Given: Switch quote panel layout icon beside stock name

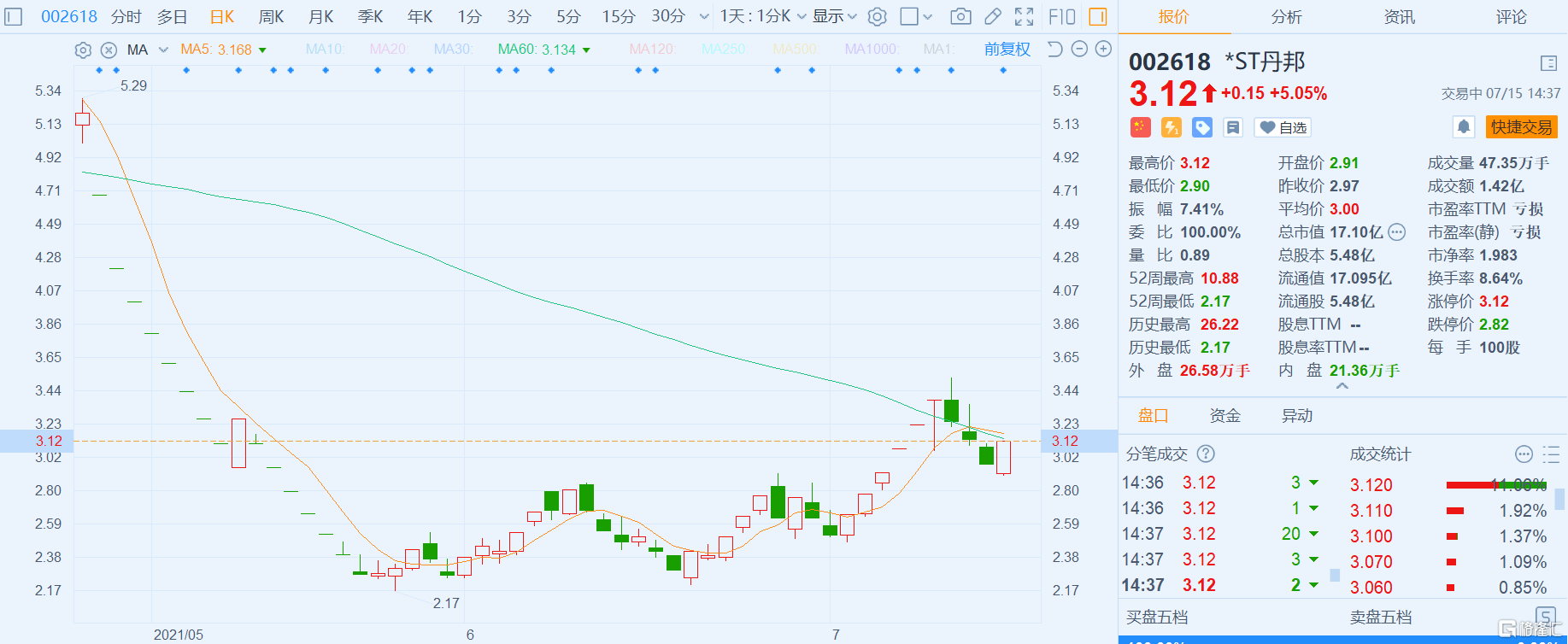Looking at the screenshot, I should click(1548, 63).
